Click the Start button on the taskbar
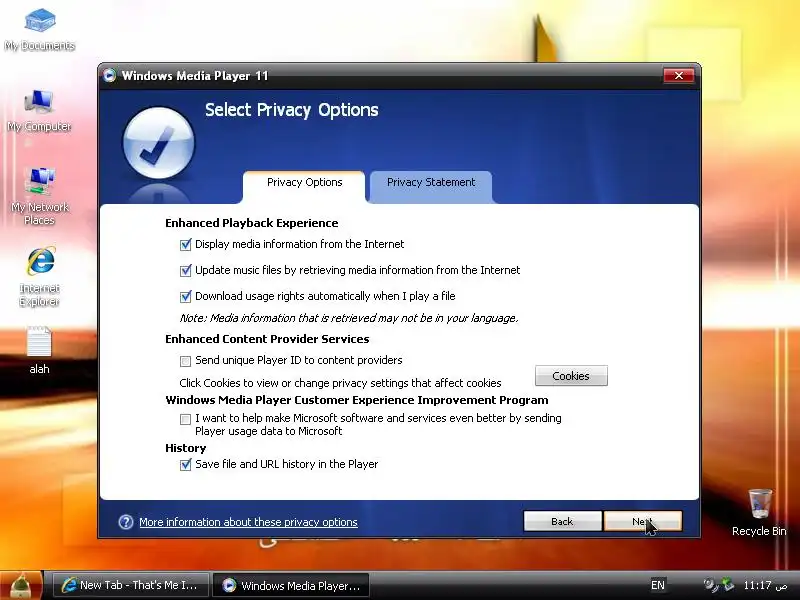The width and height of the screenshot is (800, 600). (21, 586)
